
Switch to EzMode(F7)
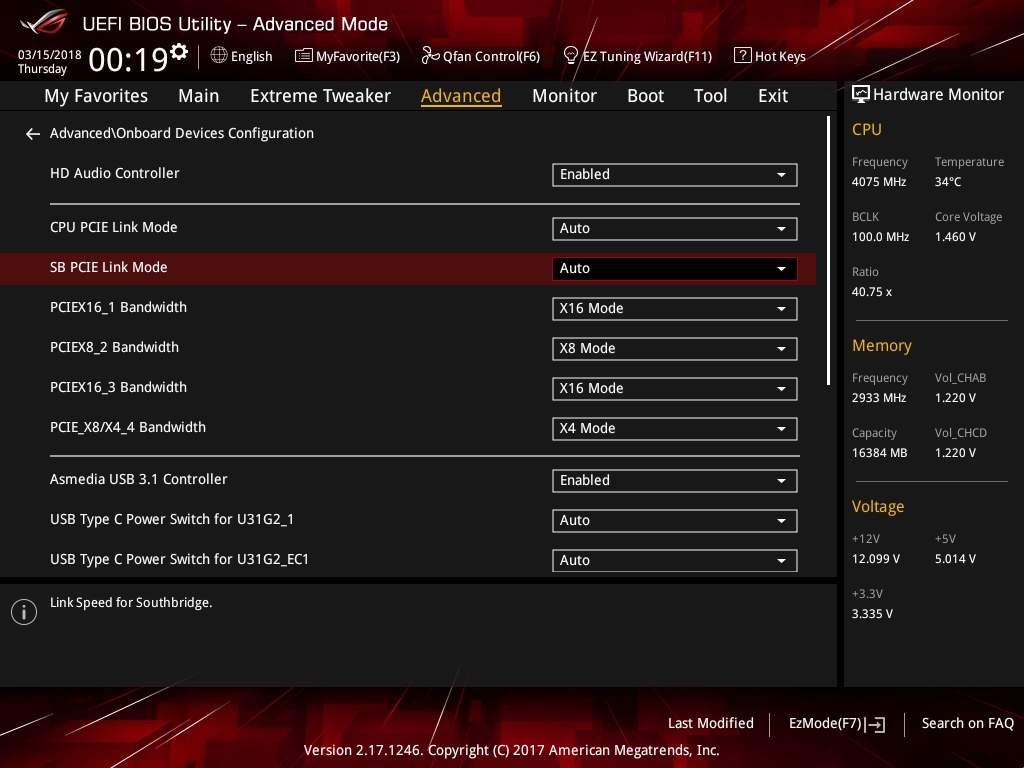coord(836,723)
